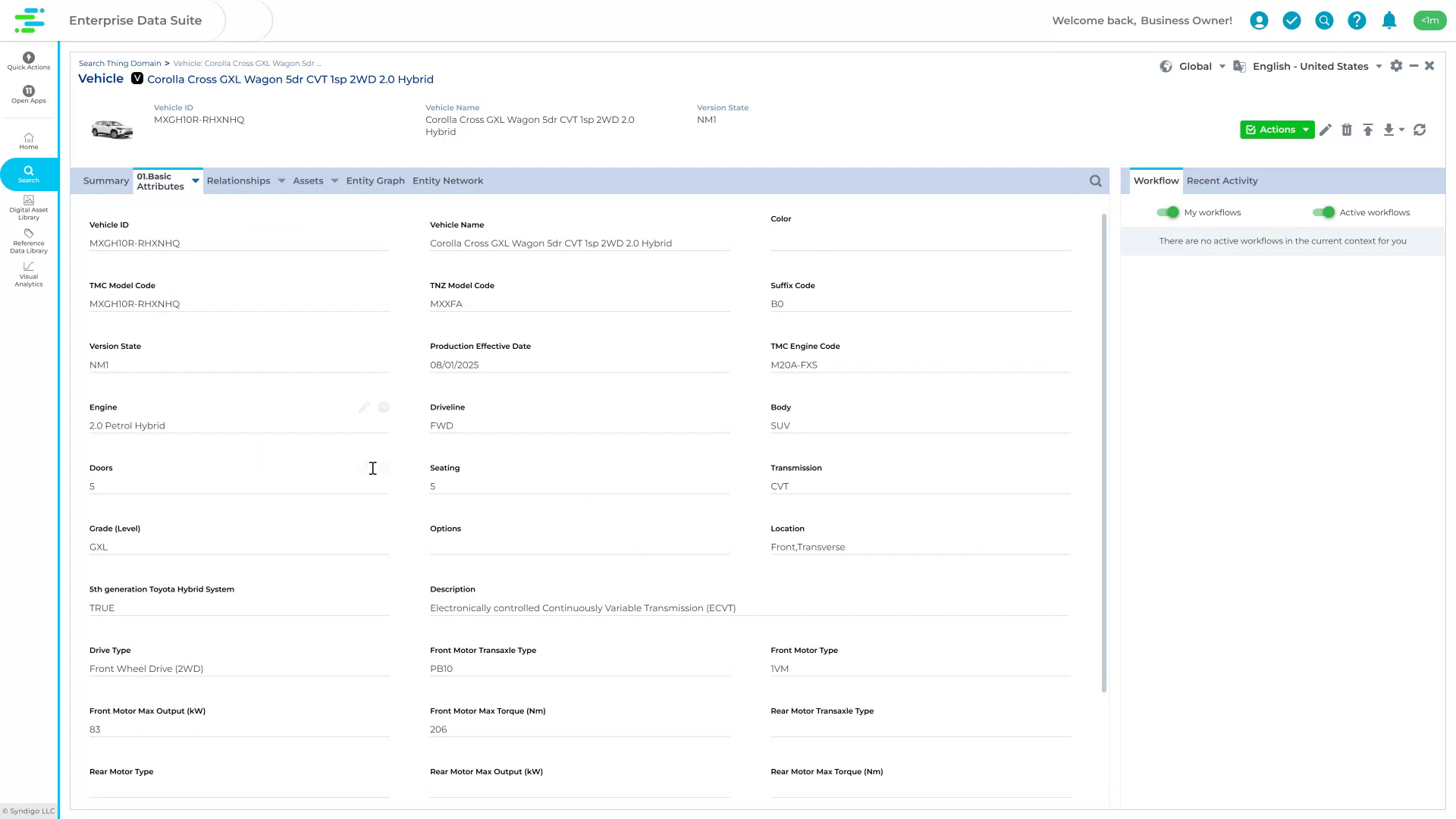Screen dimensions: 1456x819
Task: Open the 01.Basic Attributes dropdown arrow
Action: (195, 180)
